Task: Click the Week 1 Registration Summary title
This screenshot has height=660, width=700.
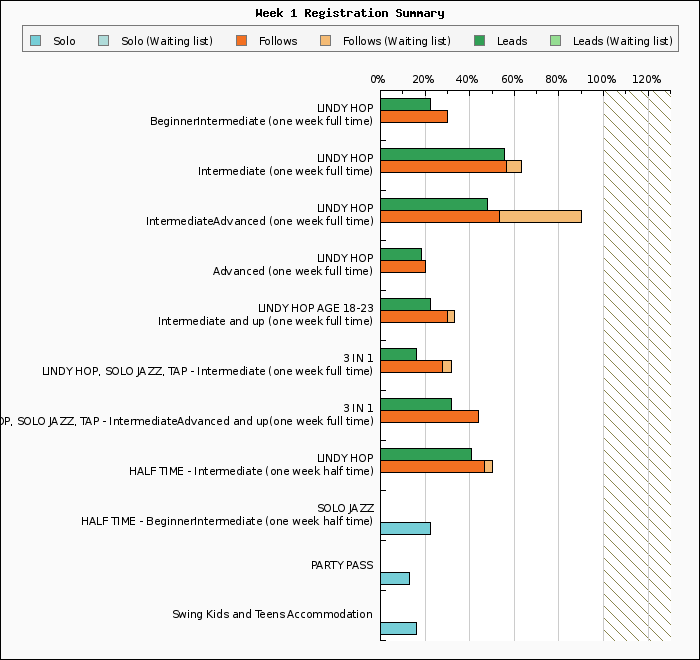Action: click(350, 13)
